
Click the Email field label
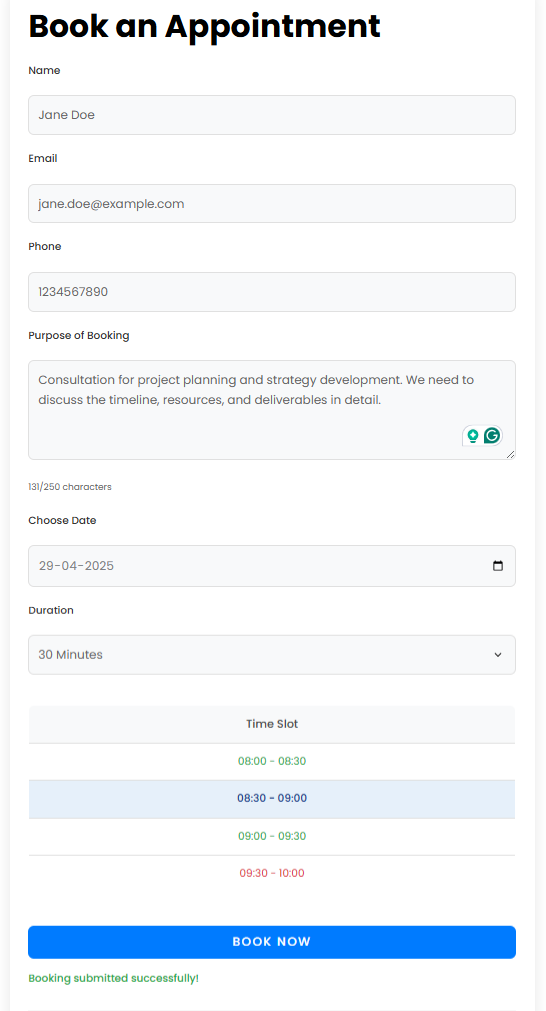(43, 158)
